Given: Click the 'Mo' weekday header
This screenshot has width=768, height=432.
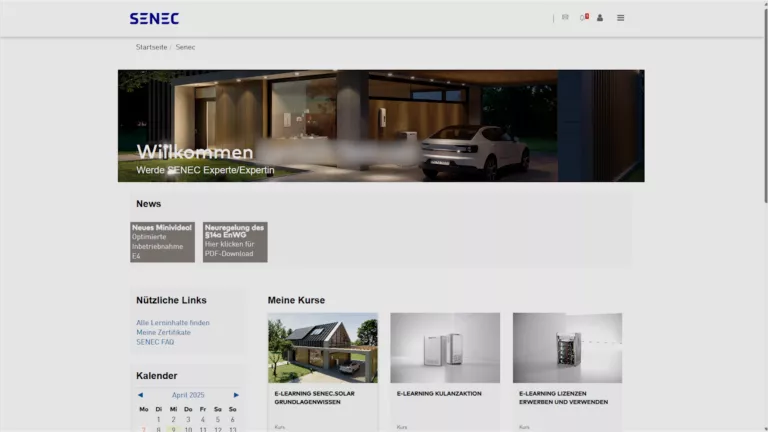Looking at the screenshot, I should click(x=144, y=409).
